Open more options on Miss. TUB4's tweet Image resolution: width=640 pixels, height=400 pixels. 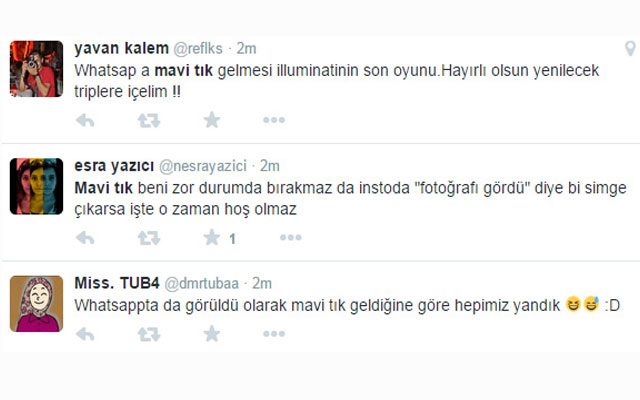(274, 334)
